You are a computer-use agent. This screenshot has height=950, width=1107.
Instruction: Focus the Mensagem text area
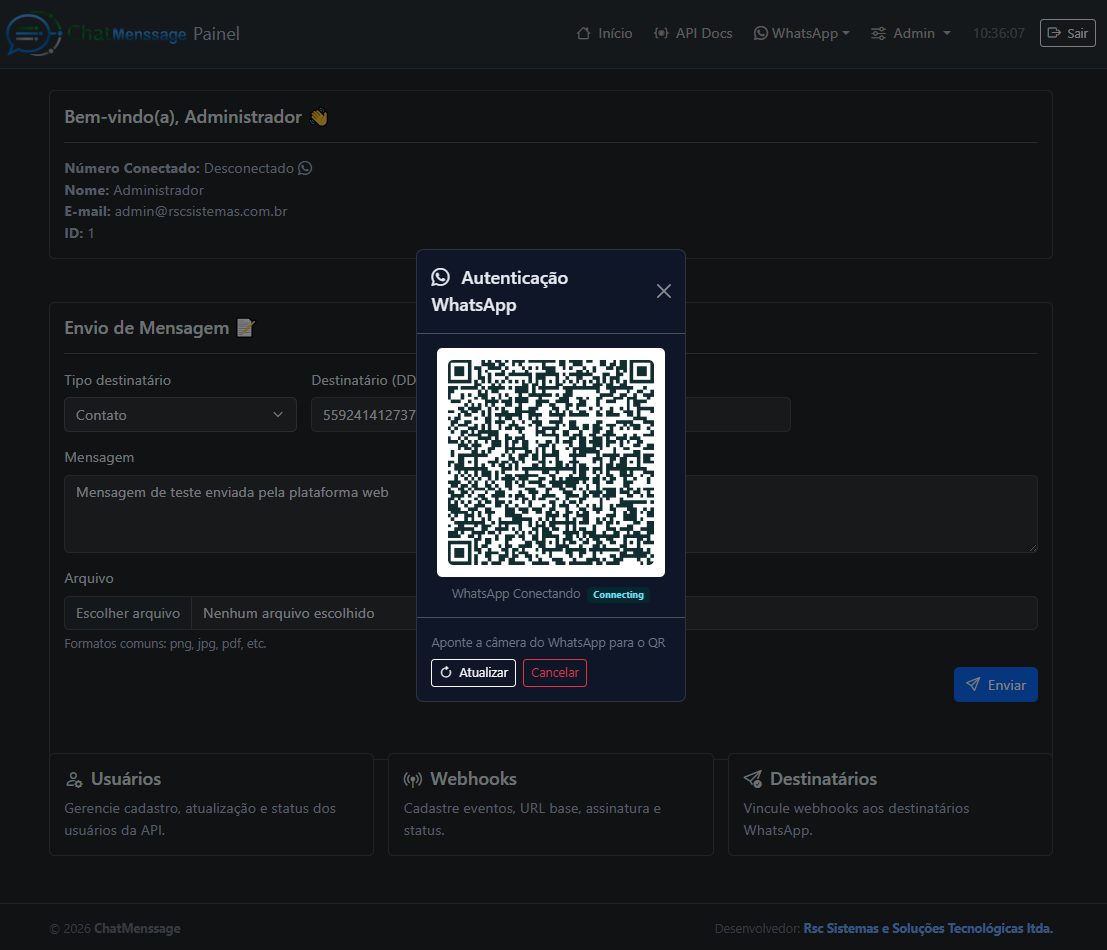(x=551, y=514)
